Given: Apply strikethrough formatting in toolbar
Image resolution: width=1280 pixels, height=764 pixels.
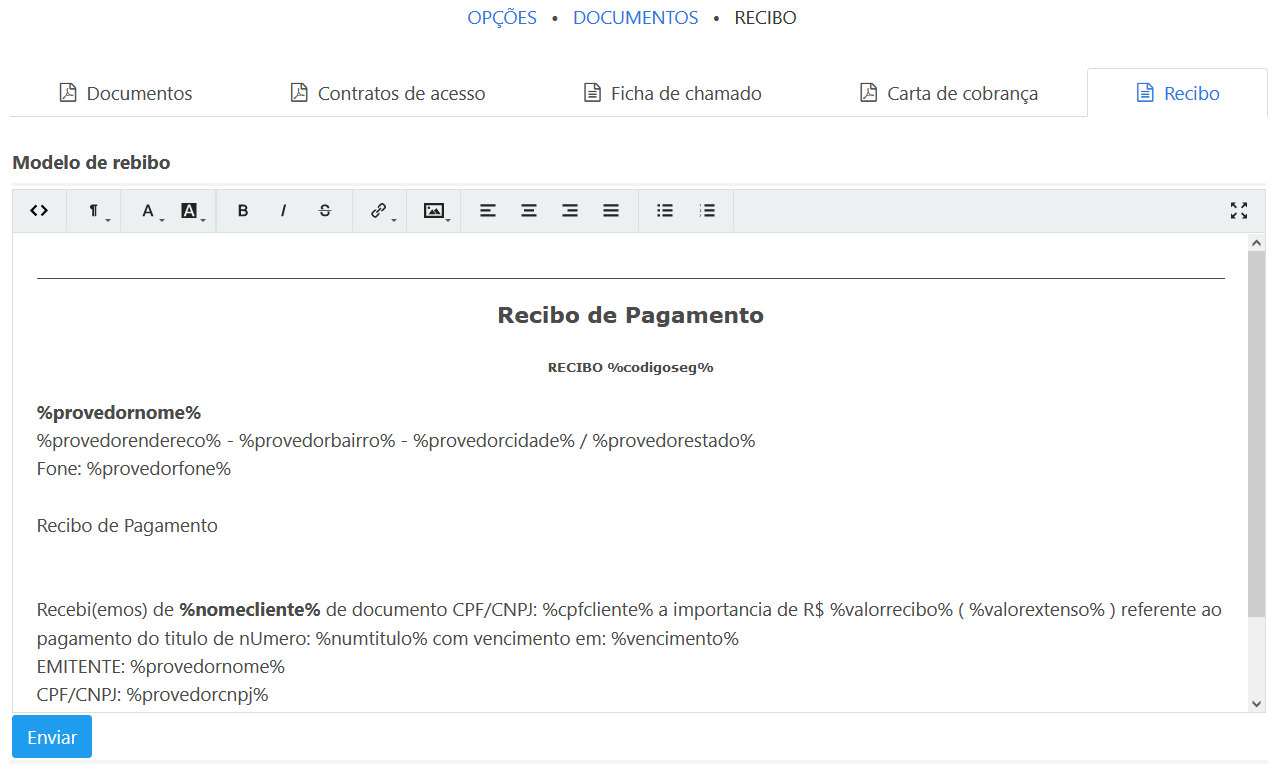Looking at the screenshot, I should 325,211.
